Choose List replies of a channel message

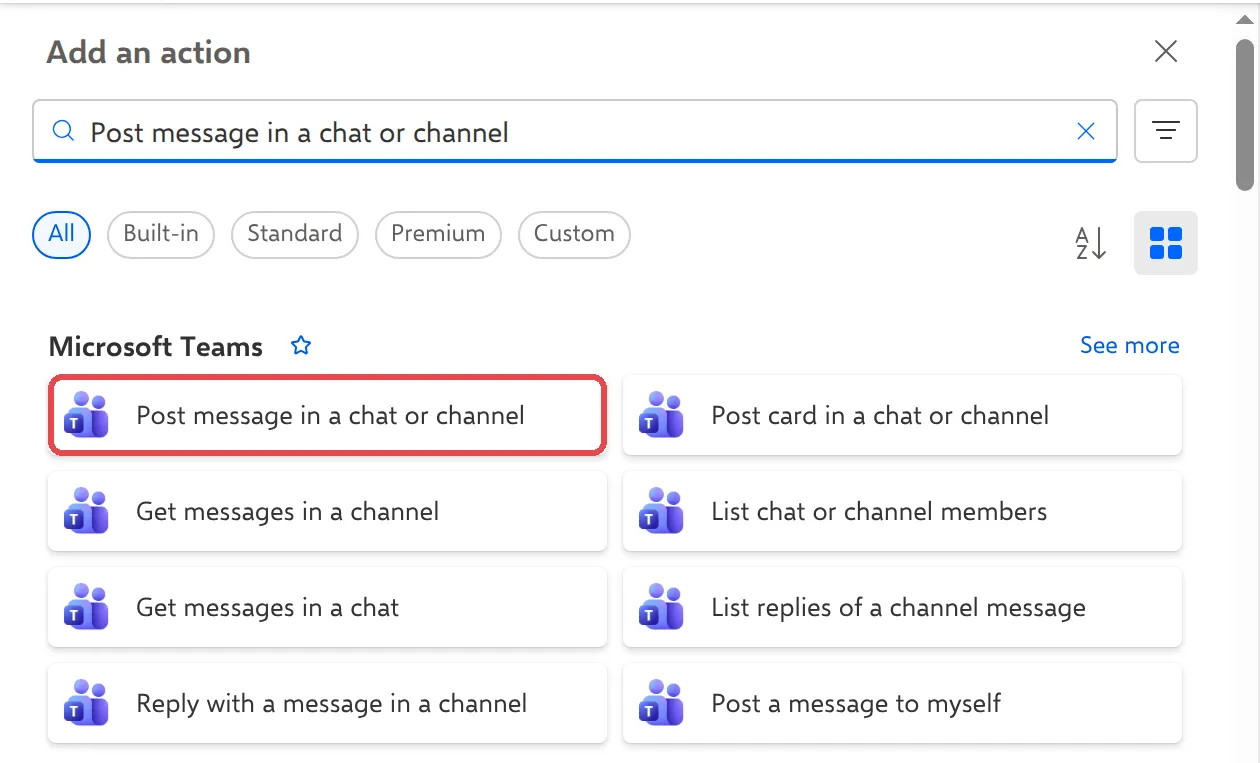click(902, 607)
